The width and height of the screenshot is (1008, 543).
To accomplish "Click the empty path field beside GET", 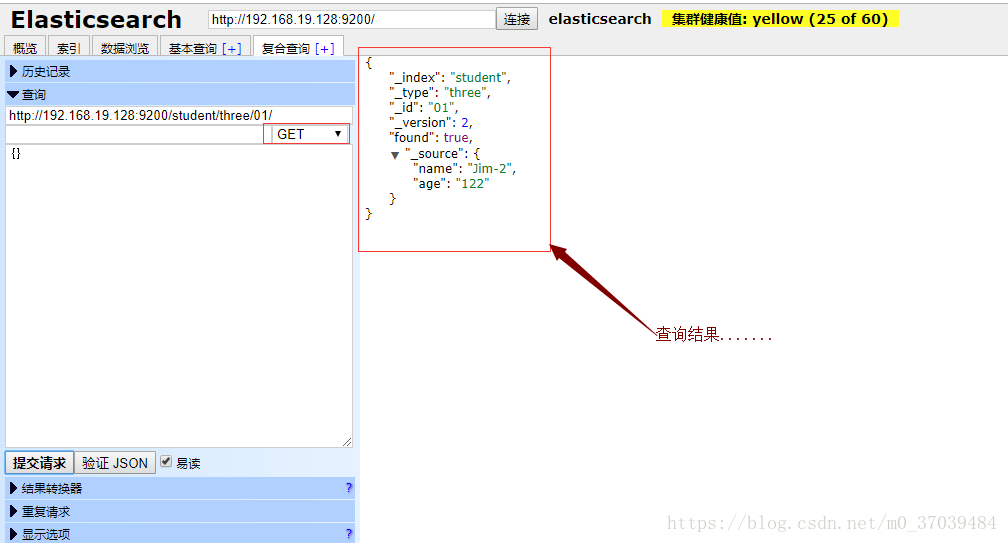I will (x=134, y=134).
